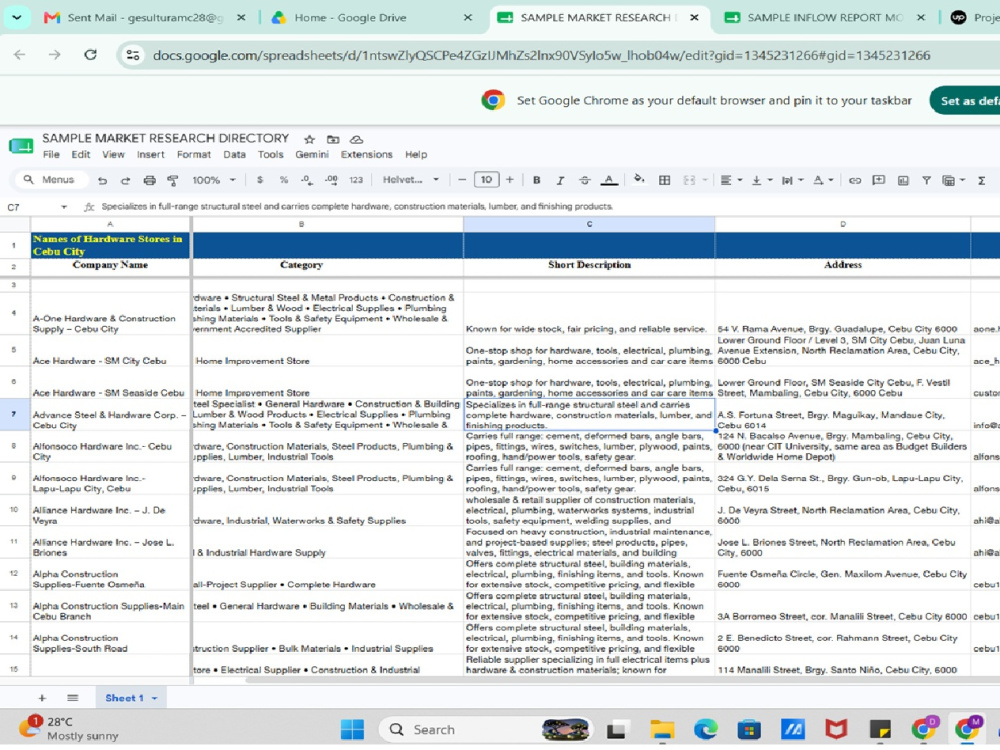Screen dimensions: 1000x750
Task: Open the Gemini menu
Action: pyautogui.click(x=312, y=154)
